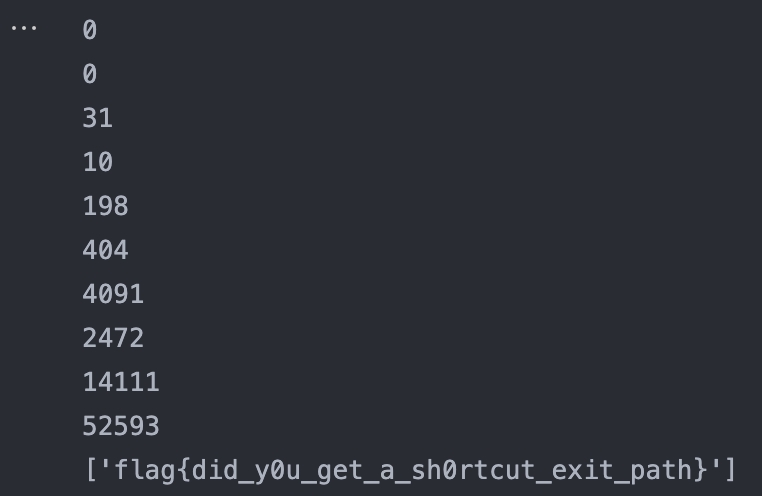The height and width of the screenshot is (496, 762).
Task: Place cursor on output value 4091
Action: (113, 294)
